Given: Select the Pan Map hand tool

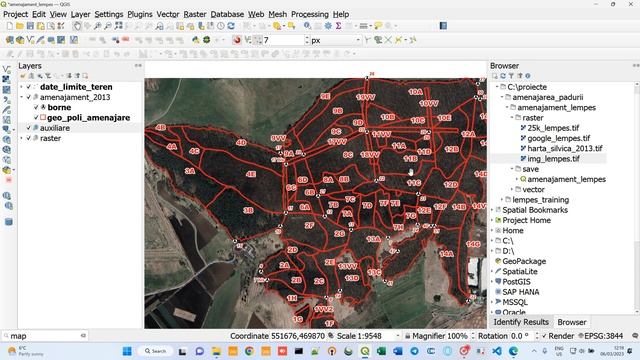Looking at the screenshot, I should click(77, 26).
